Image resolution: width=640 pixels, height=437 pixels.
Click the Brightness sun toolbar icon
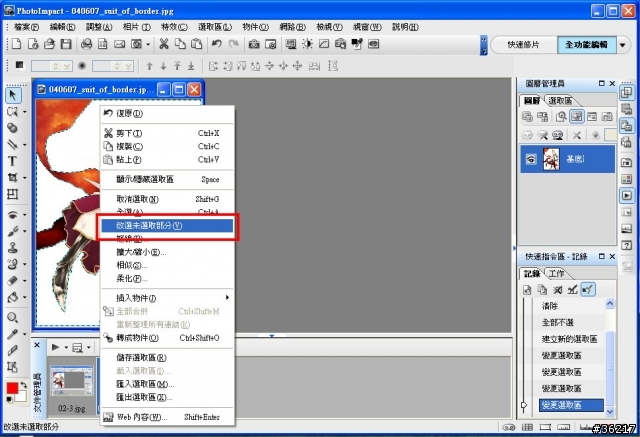coord(307,44)
